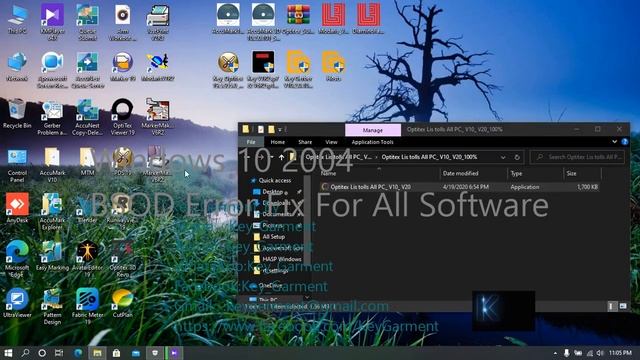This screenshot has width=640, height=360.
Task: Open Task View on the taskbar
Action: tap(59, 353)
